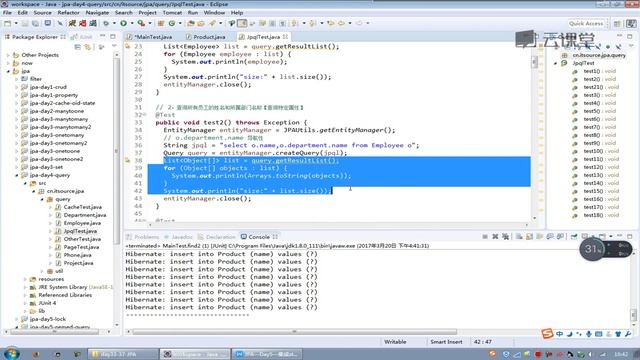The height and width of the screenshot is (360, 640).
Task: Click the Debug toolbar icon
Action: click(x=106, y=24)
